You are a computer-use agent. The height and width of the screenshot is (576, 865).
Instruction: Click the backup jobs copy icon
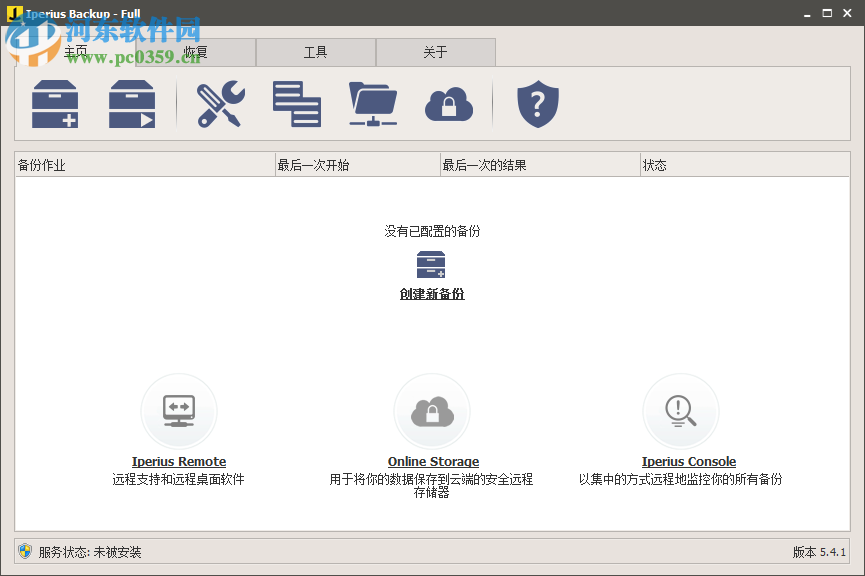coord(297,103)
